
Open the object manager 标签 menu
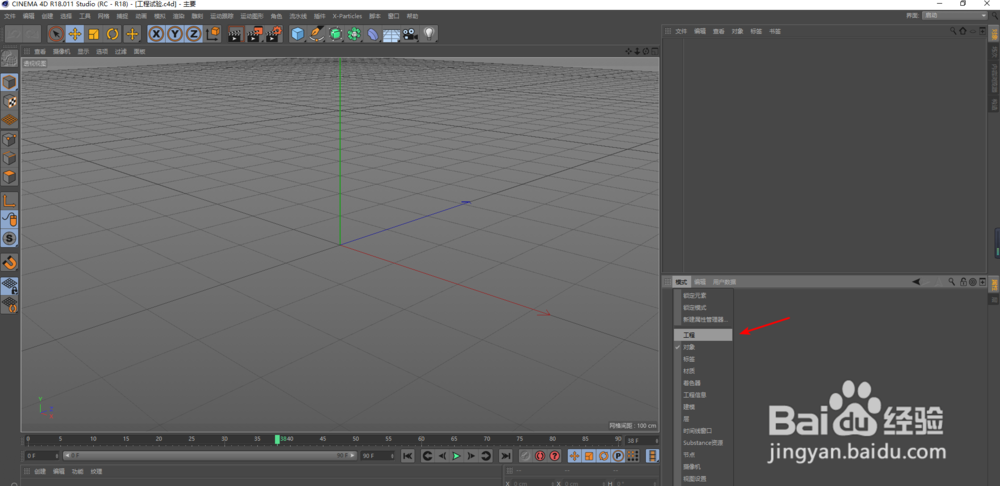pos(756,31)
